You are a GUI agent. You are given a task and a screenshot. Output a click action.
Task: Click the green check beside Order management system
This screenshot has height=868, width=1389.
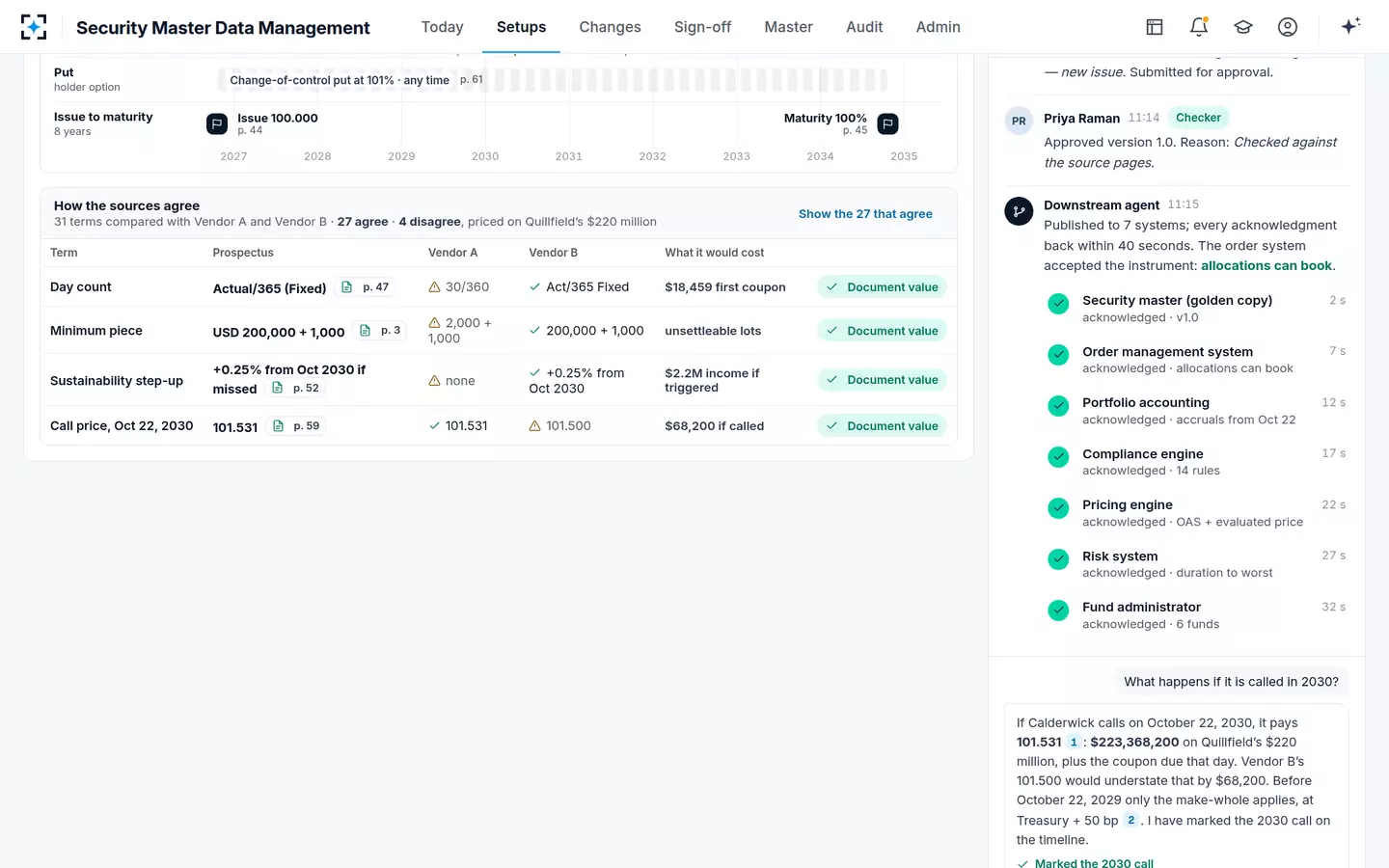coord(1058,355)
